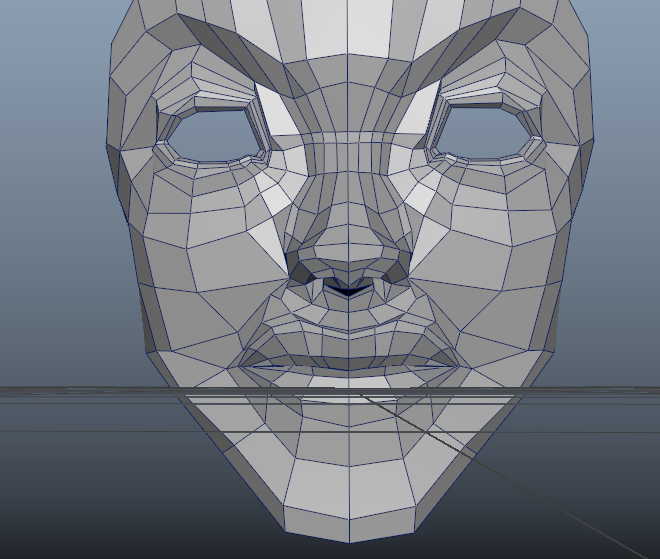Image resolution: width=660 pixels, height=559 pixels.
Task: Click inside the left eye socket opening
Action: [x=213, y=132]
